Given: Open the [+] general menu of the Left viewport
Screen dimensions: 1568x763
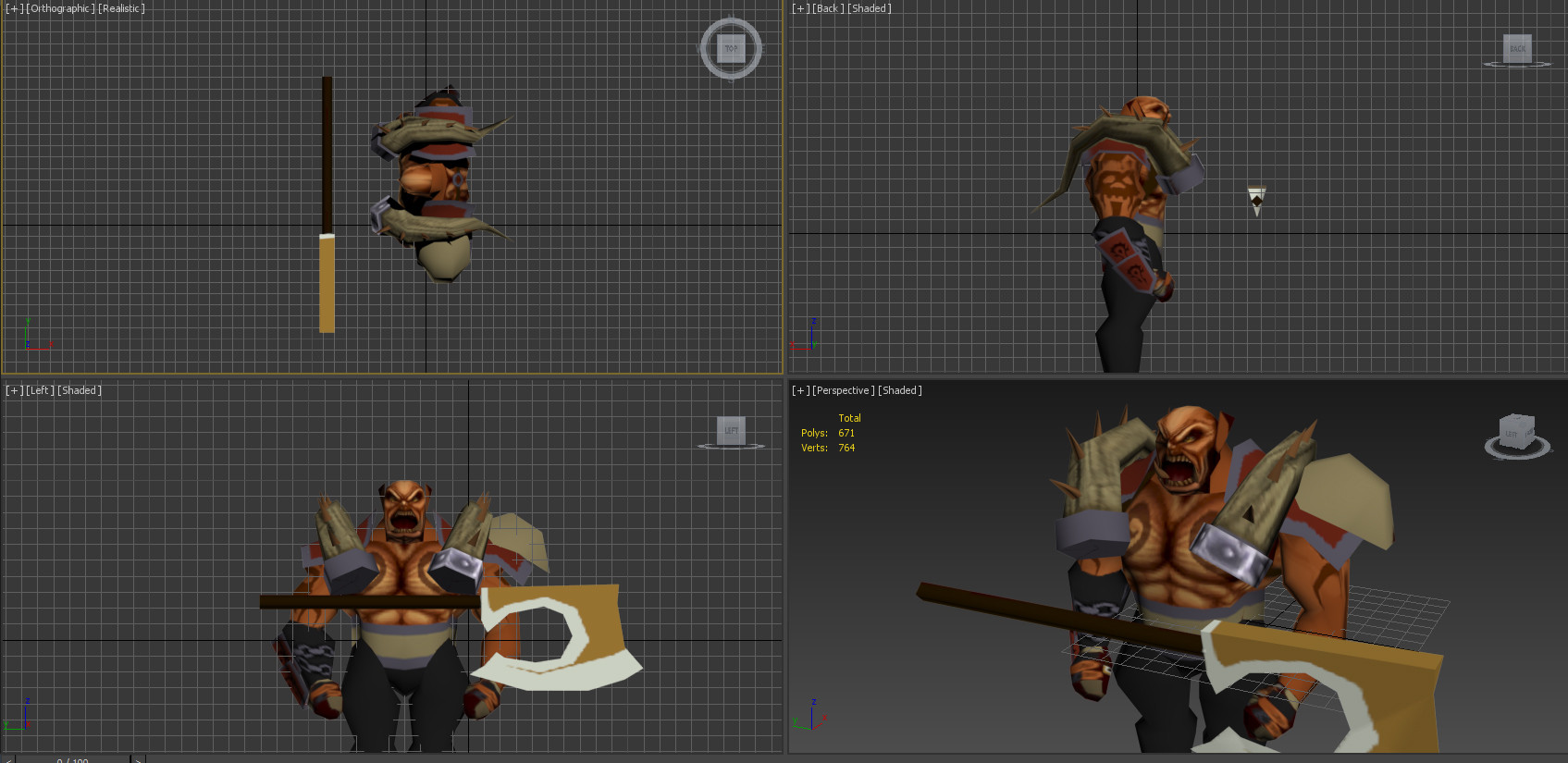Looking at the screenshot, I should click(15, 390).
